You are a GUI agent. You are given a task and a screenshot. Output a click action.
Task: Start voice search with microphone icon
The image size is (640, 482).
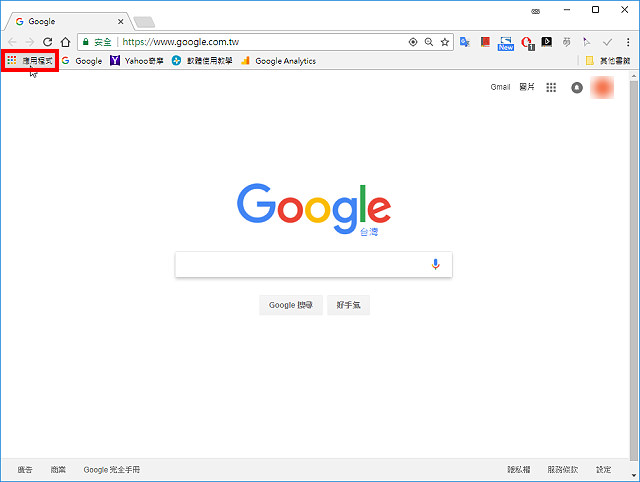[436, 264]
